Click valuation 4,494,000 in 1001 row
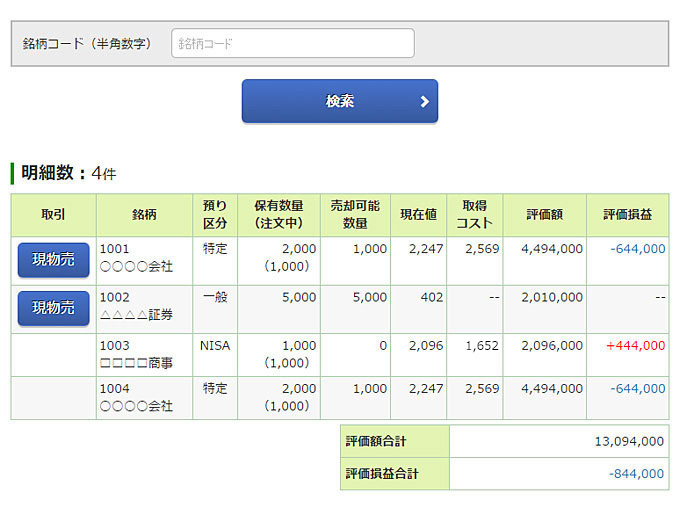 [x=552, y=249]
